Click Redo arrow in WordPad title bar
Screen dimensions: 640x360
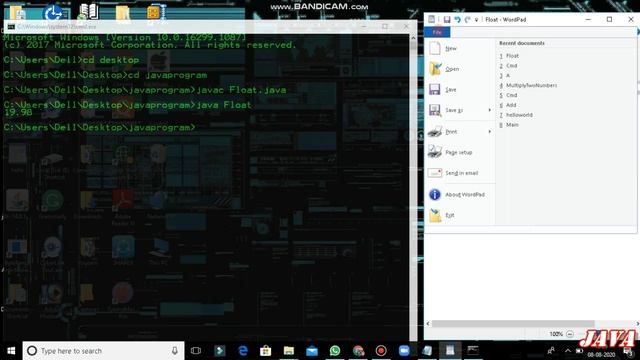click(468, 20)
